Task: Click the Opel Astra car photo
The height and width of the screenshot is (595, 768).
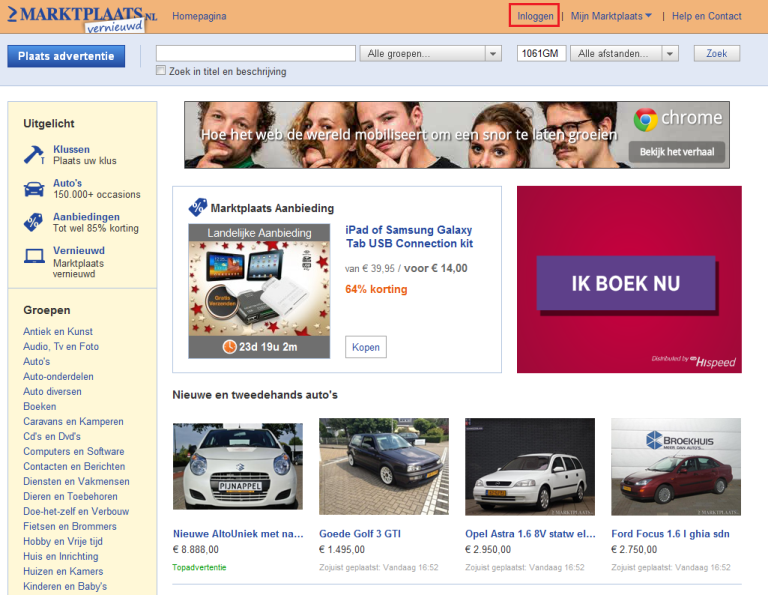Action: [x=530, y=466]
